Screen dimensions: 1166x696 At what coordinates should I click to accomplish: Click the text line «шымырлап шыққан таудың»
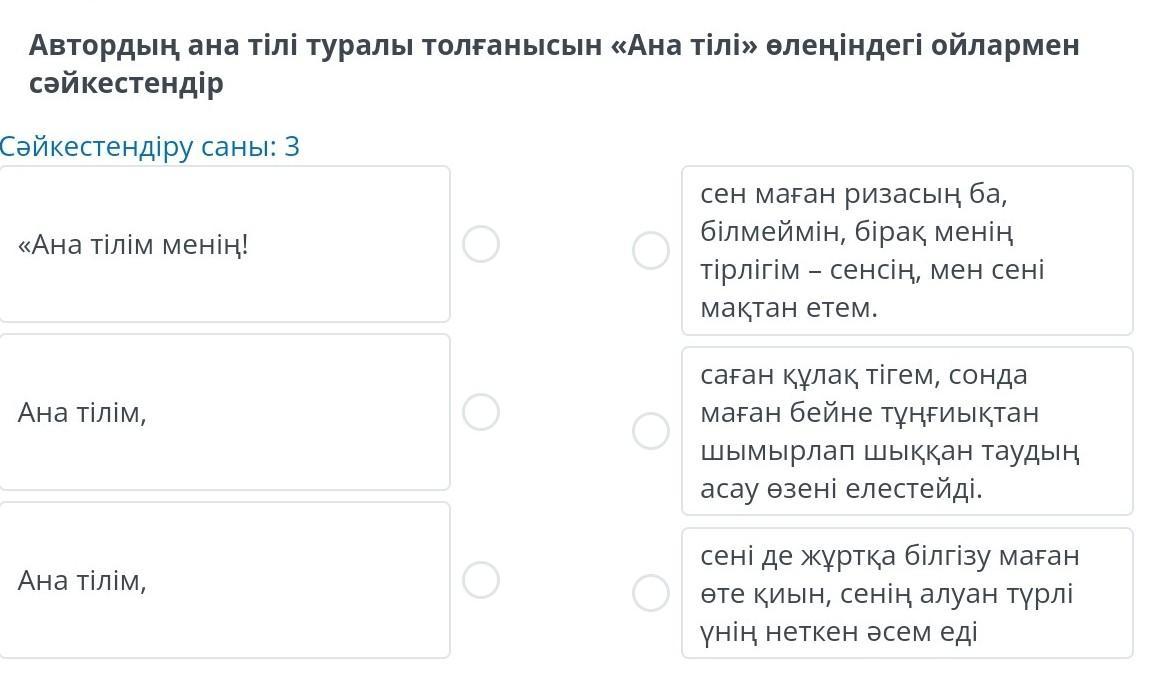tap(889, 451)
